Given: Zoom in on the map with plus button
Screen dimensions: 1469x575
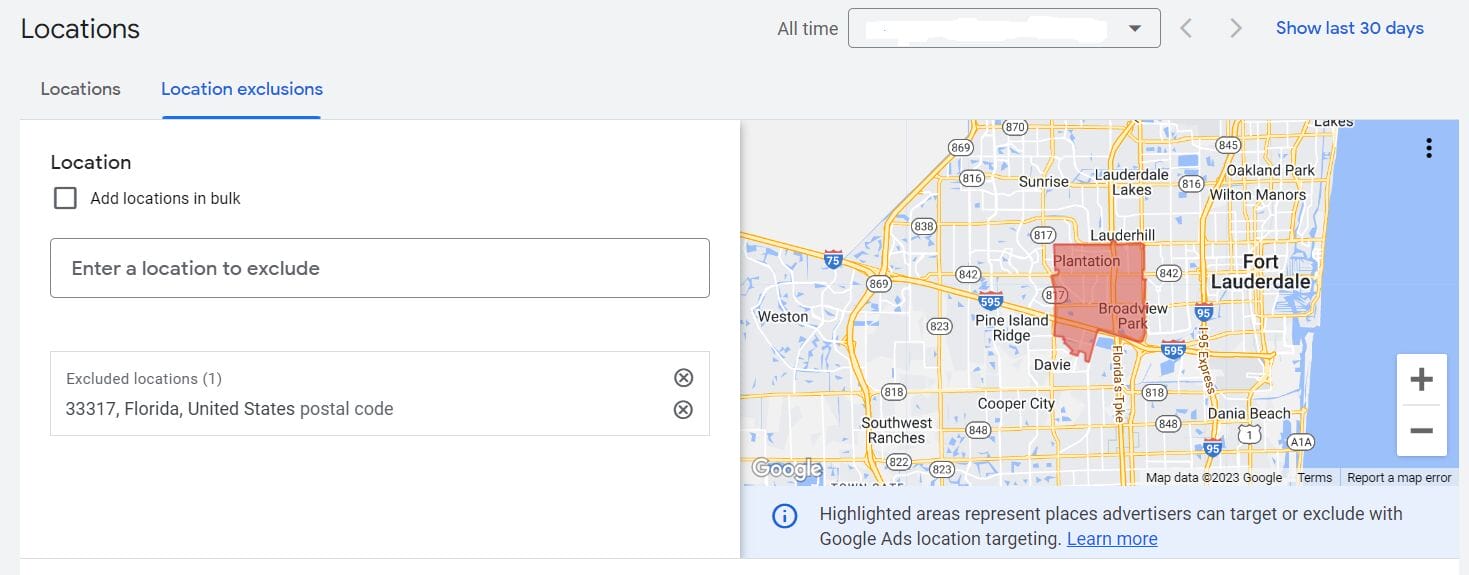Looking at the screenshot, I should pyautogui.click(x=1421, y=380).
